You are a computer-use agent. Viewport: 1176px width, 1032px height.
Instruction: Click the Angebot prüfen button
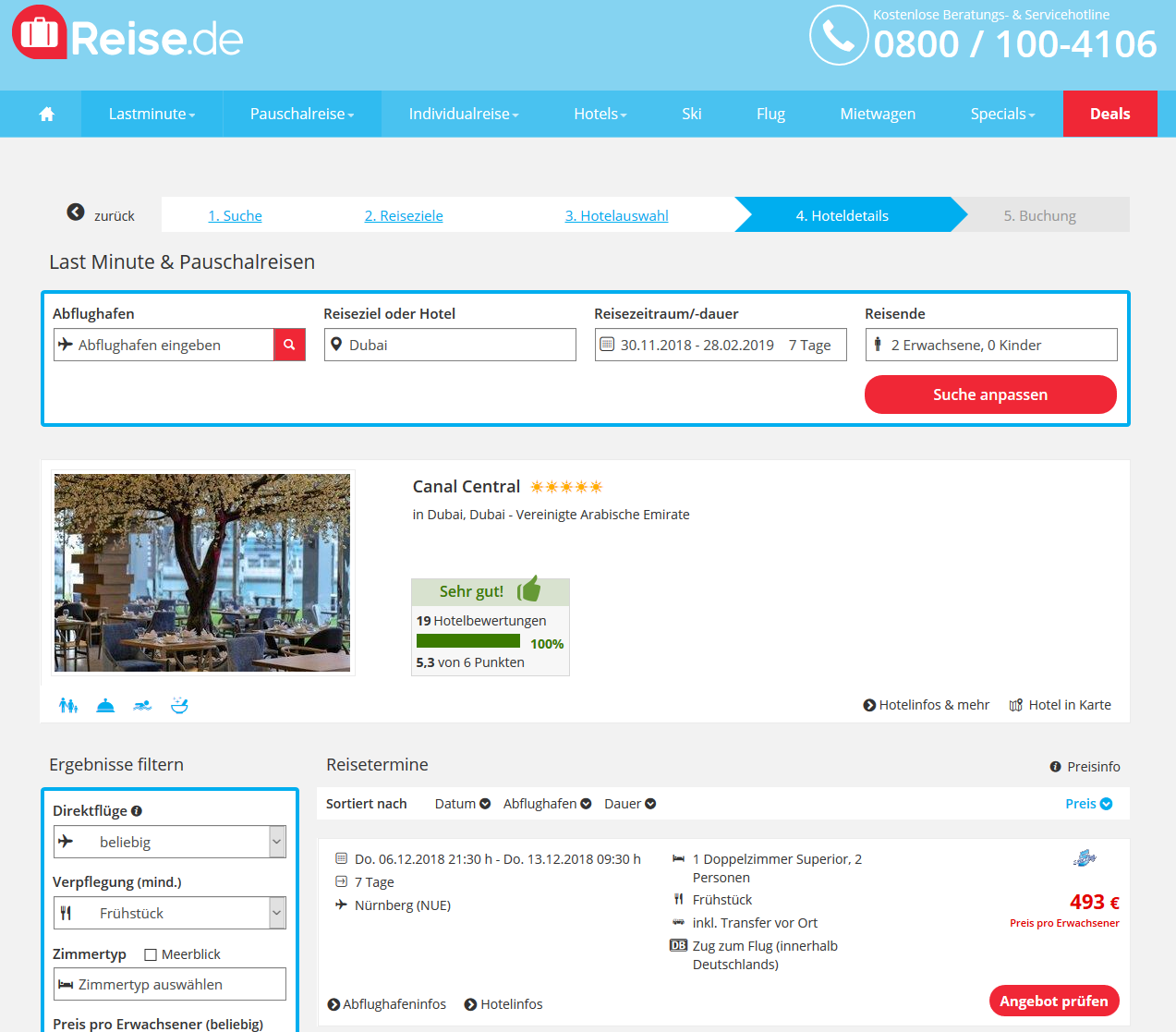1054,1001
